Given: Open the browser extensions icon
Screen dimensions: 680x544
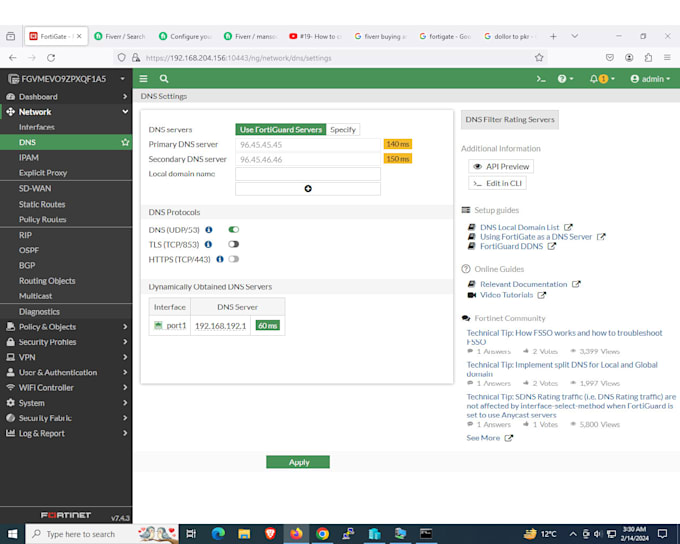Looking at the screenshot, I should 648,58.
